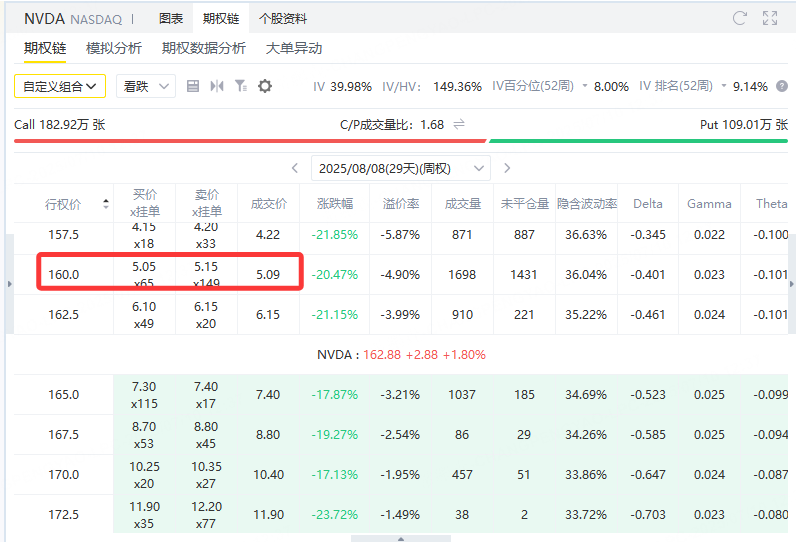Select the 170.0 strike row

(401, 475)
